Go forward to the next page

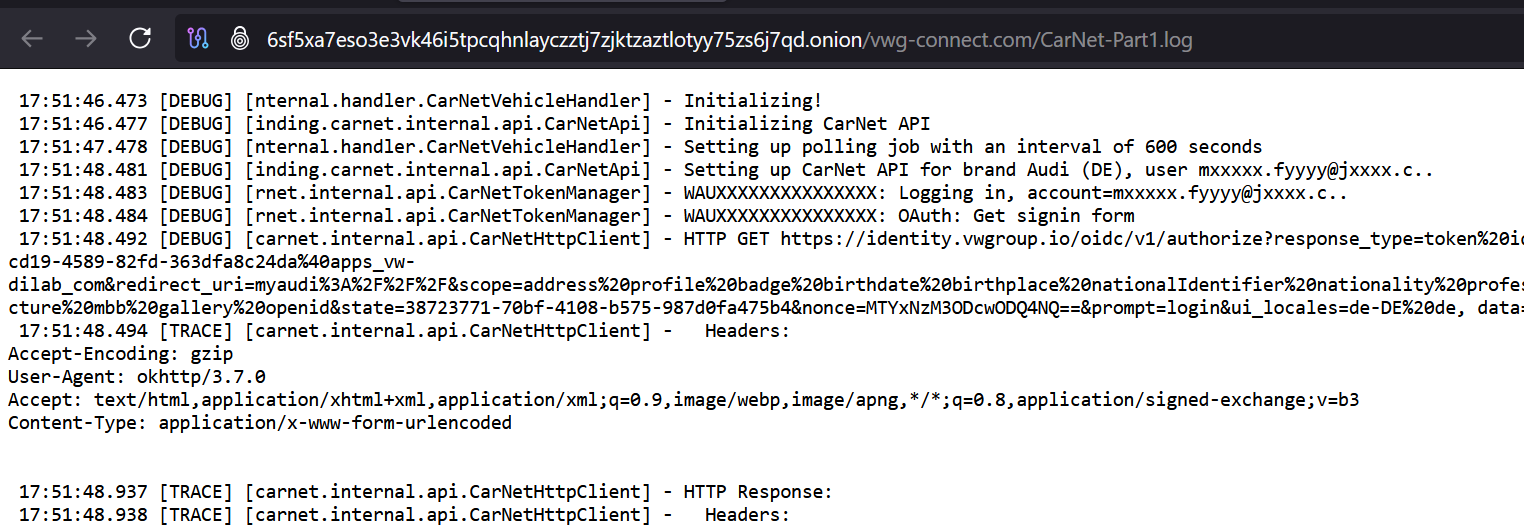coord(86,39)
